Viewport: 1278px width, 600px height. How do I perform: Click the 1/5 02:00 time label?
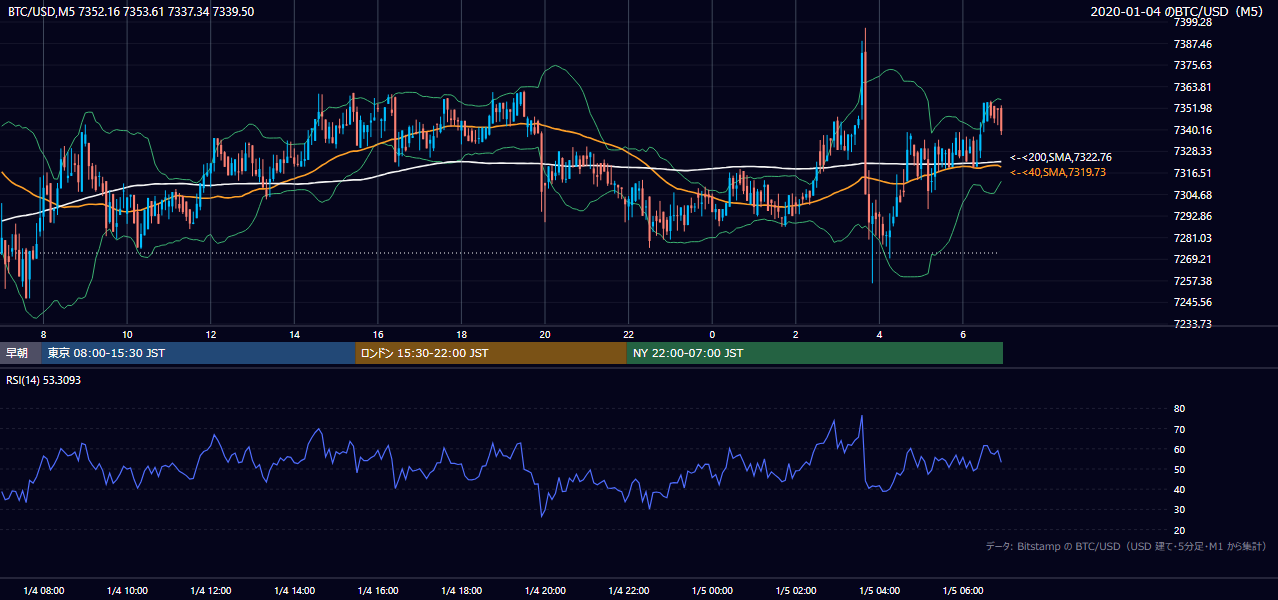(x=796, y=591)
